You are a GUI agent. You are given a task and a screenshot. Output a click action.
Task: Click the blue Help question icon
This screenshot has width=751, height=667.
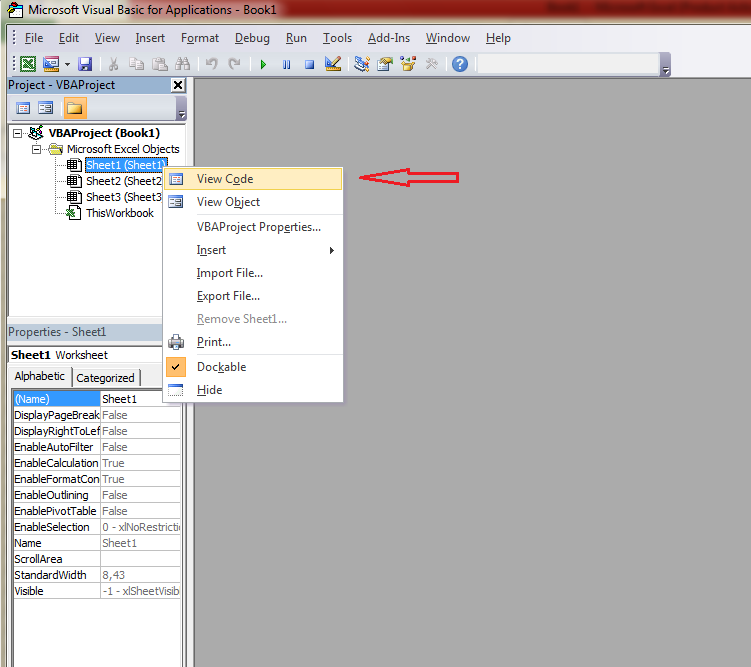(460, 64)
